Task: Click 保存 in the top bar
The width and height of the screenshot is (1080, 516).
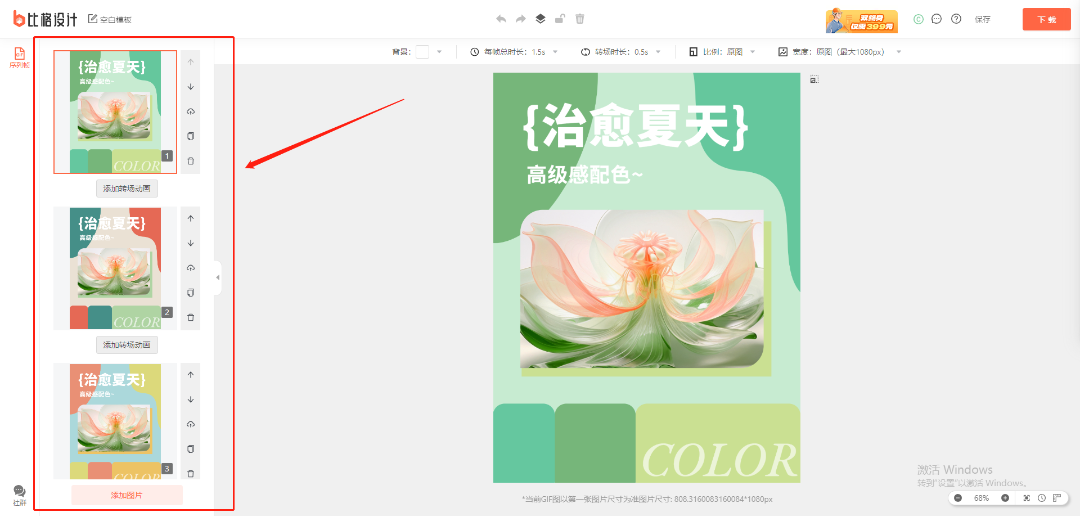Action: point(982,19)
